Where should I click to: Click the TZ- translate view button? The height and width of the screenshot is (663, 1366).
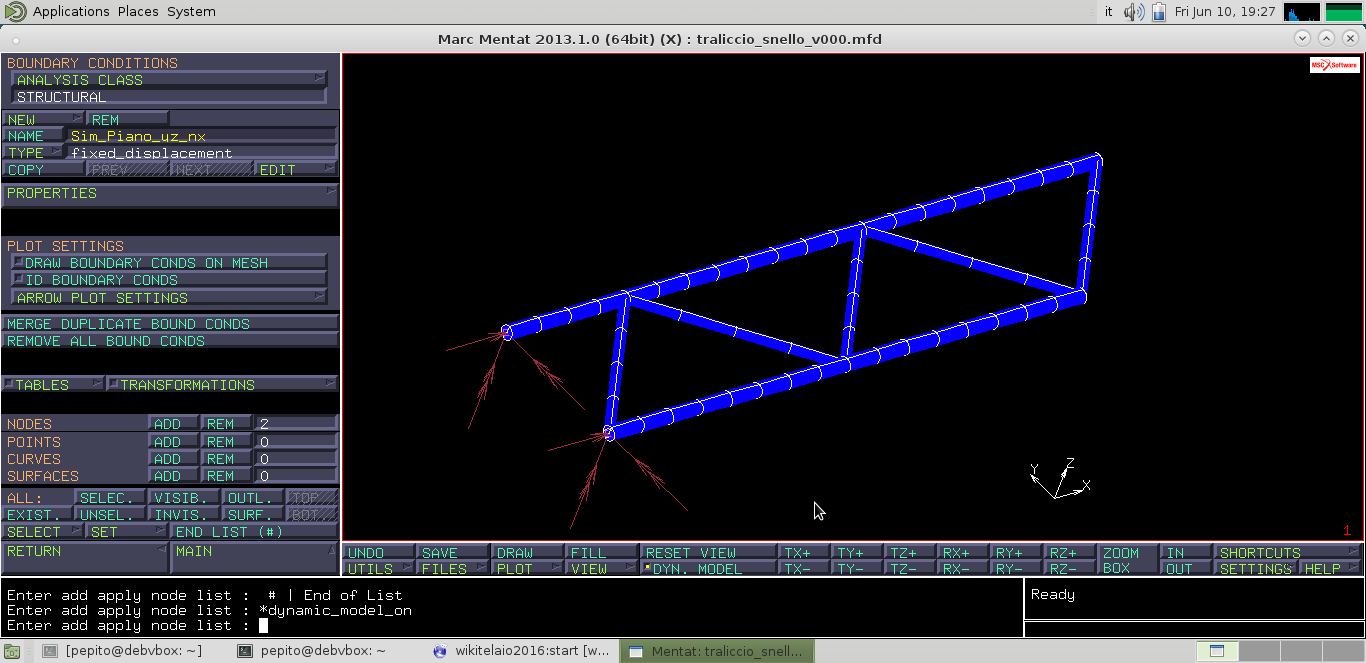(x=911, y=569)
